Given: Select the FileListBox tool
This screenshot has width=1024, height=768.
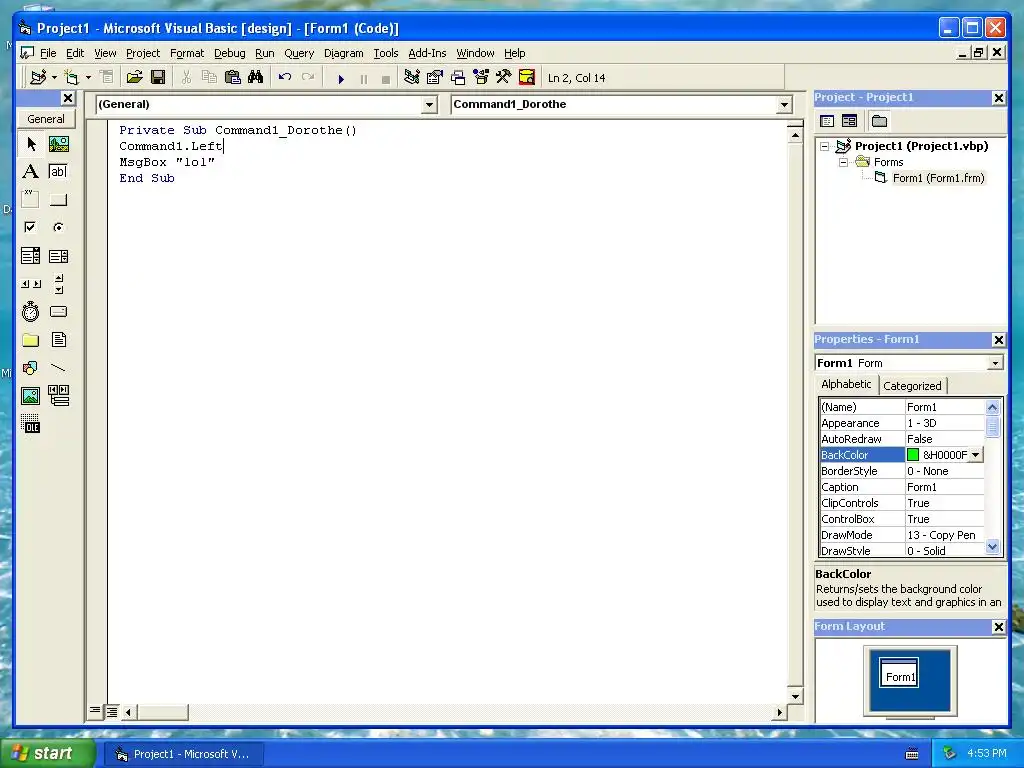Looking at the screenshot, I should (x=59, y=340).
